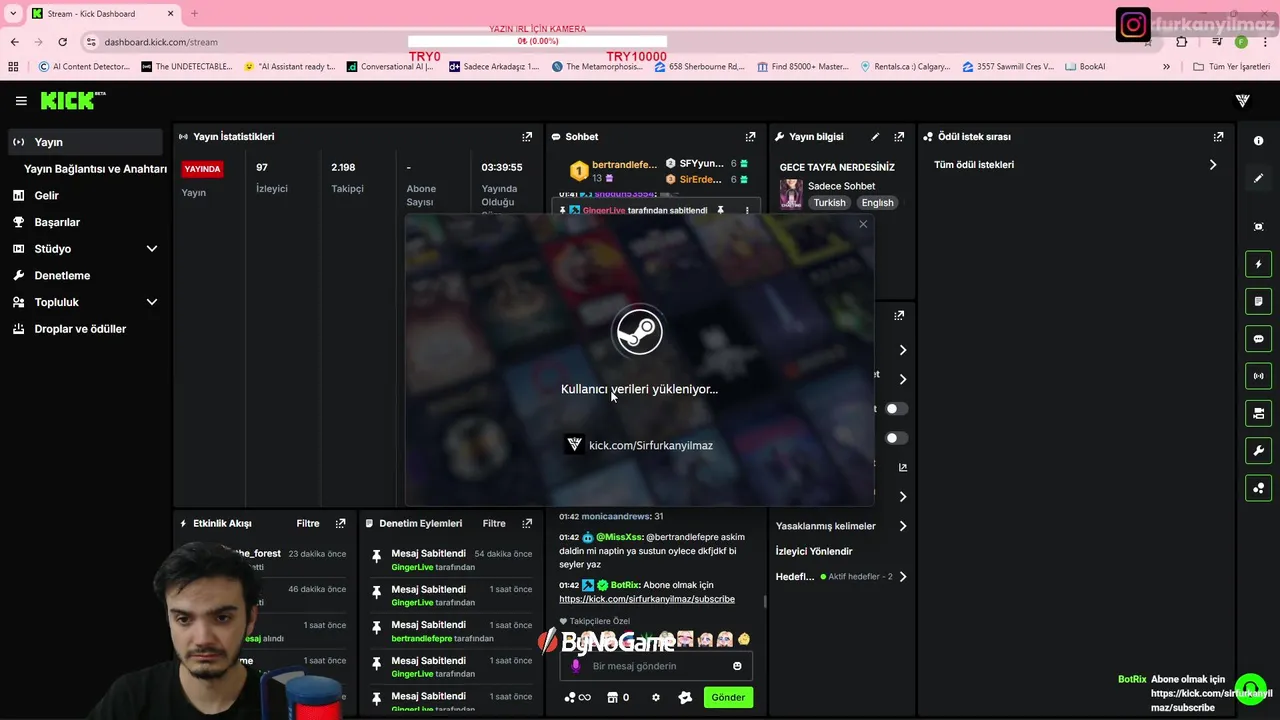Open Tüm ödül istekleri chevron
This screenshot has height=720, width=1280.
point(1213,165)
